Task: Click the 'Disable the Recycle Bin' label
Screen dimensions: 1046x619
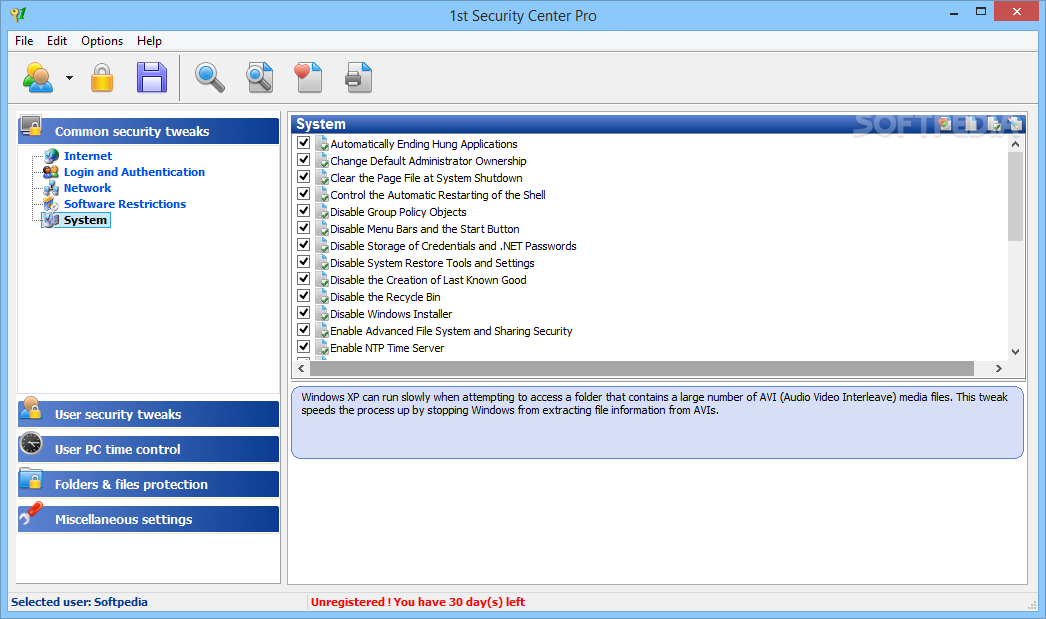Action: (x=385, y=297)
